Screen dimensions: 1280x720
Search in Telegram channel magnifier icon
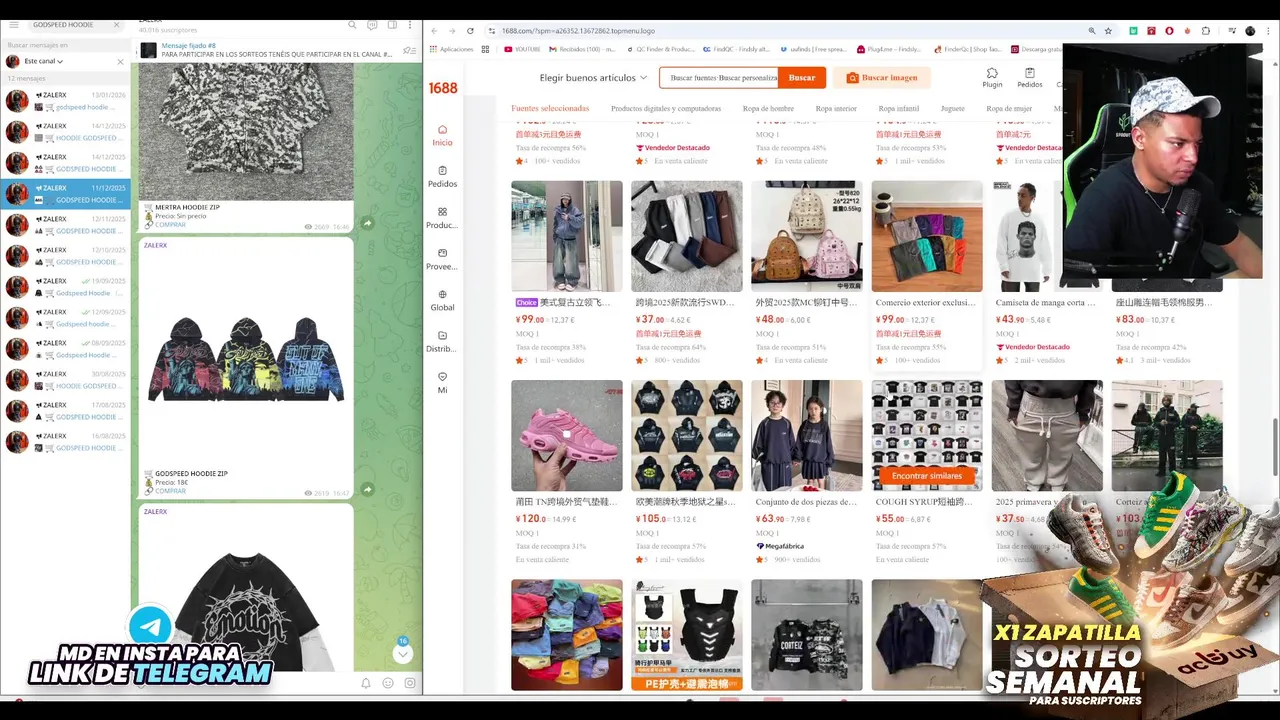pos(352,24)
